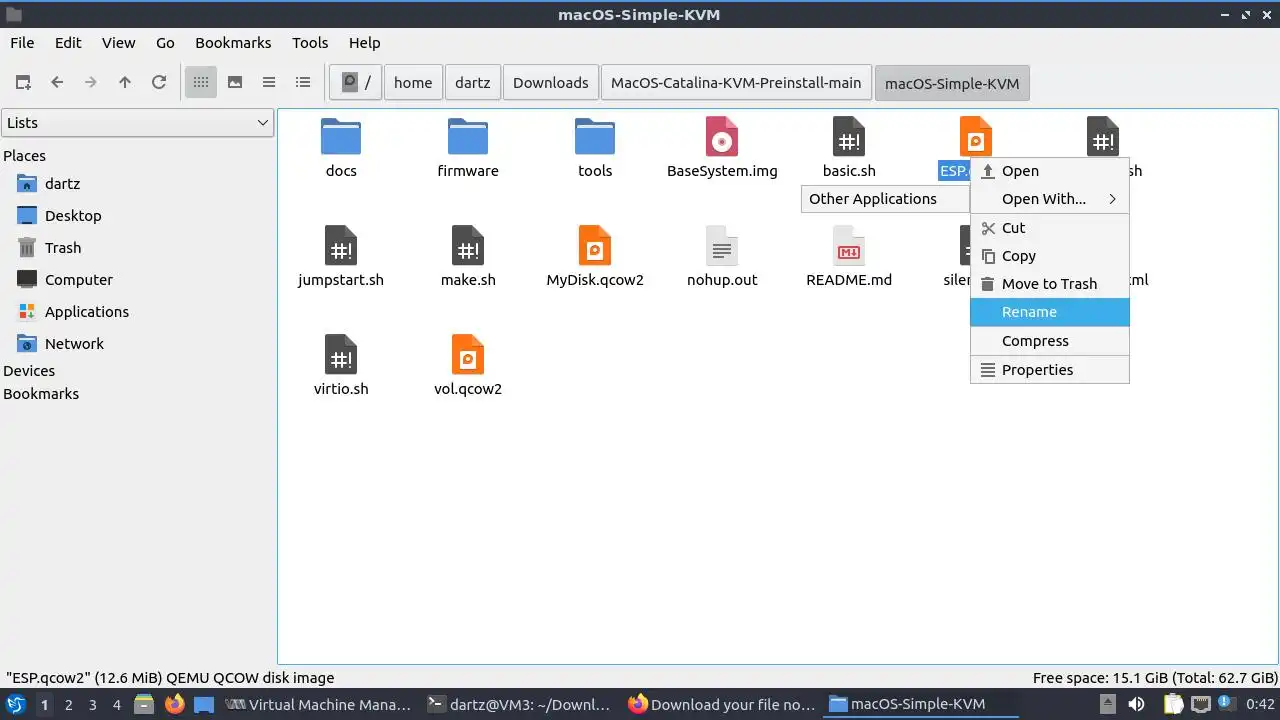
Task: Choose Copy in the context menu
Action: pos(1050,256)
